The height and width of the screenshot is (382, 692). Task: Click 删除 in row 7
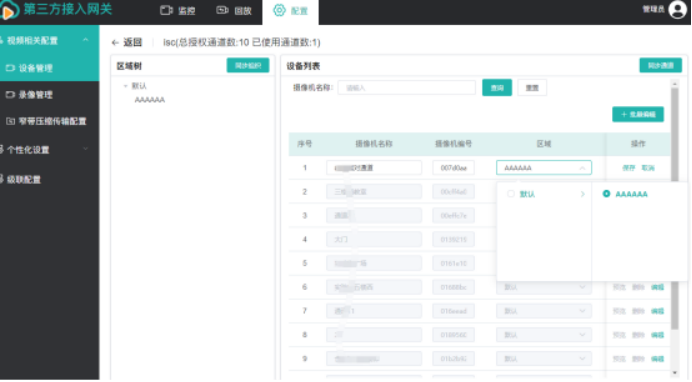click(638, 311)
